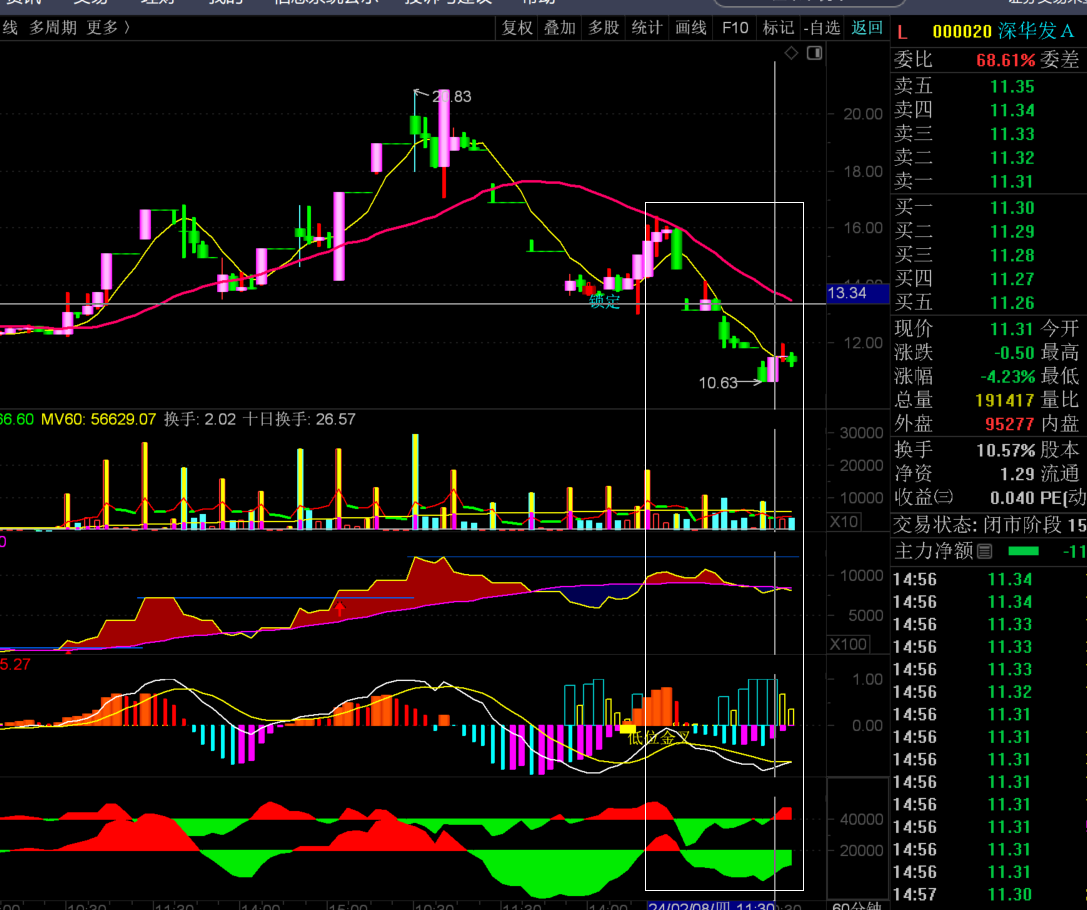The width and height of the screenshot is (1087, 910).
Task: Click the diamond marker icon above chart
Action: tap(791, 53)
